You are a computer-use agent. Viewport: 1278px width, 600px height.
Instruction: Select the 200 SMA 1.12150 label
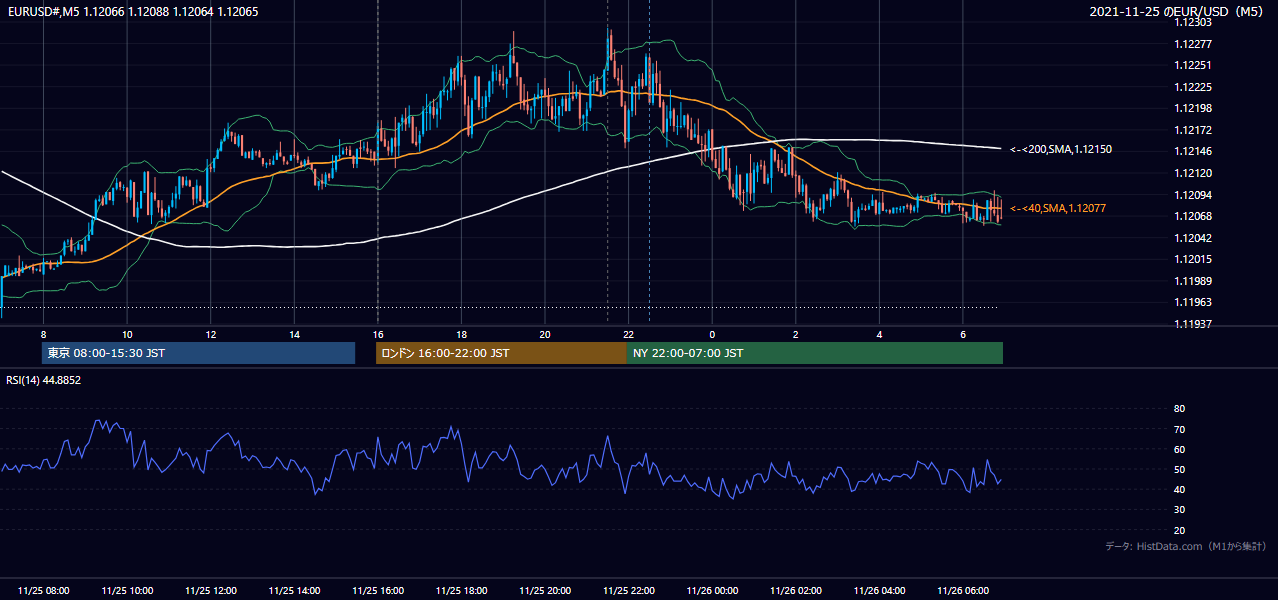point(1061,149)
